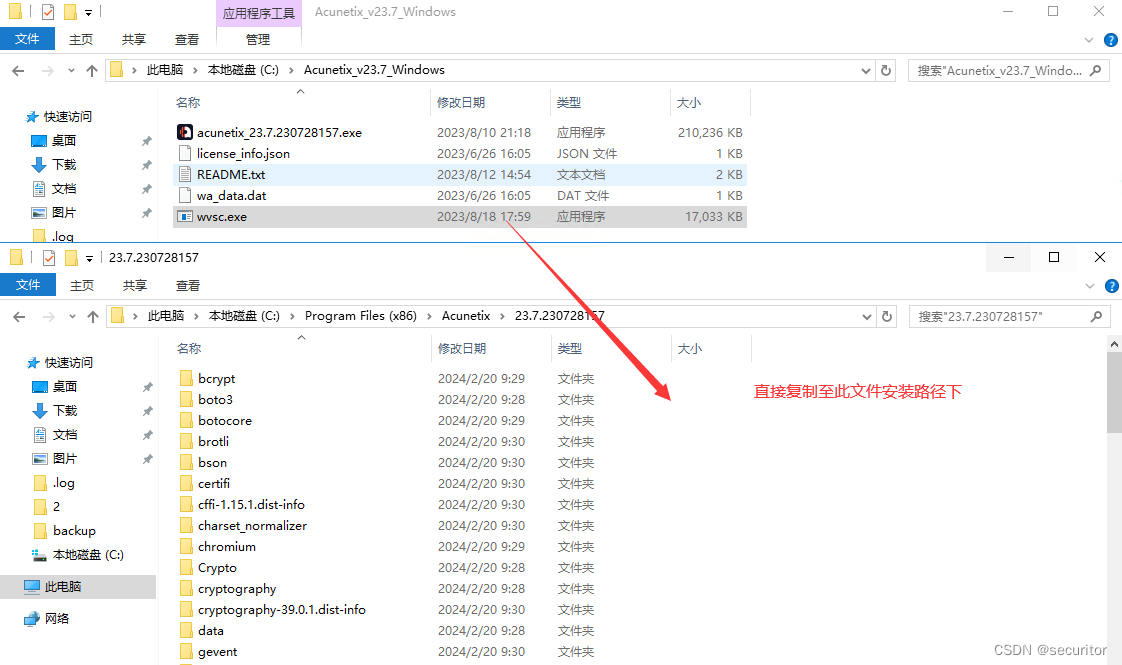Click the top window search field
This screenshot has height=665, width=1122.
click(1000, 70)
